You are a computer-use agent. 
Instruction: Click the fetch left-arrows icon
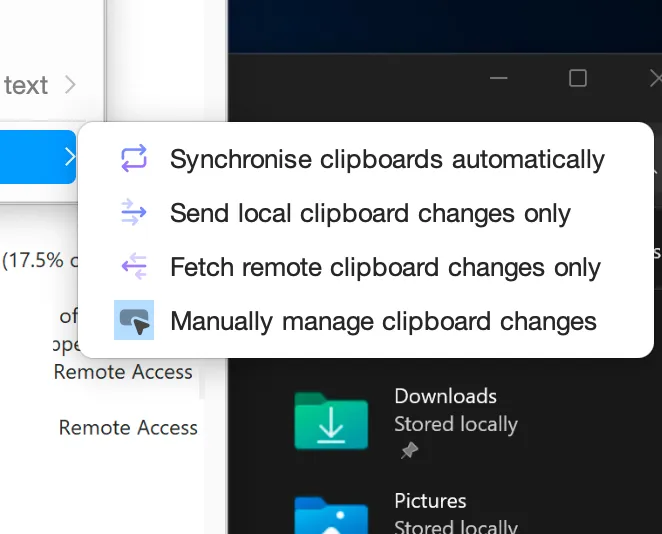[x=134, y=266]
